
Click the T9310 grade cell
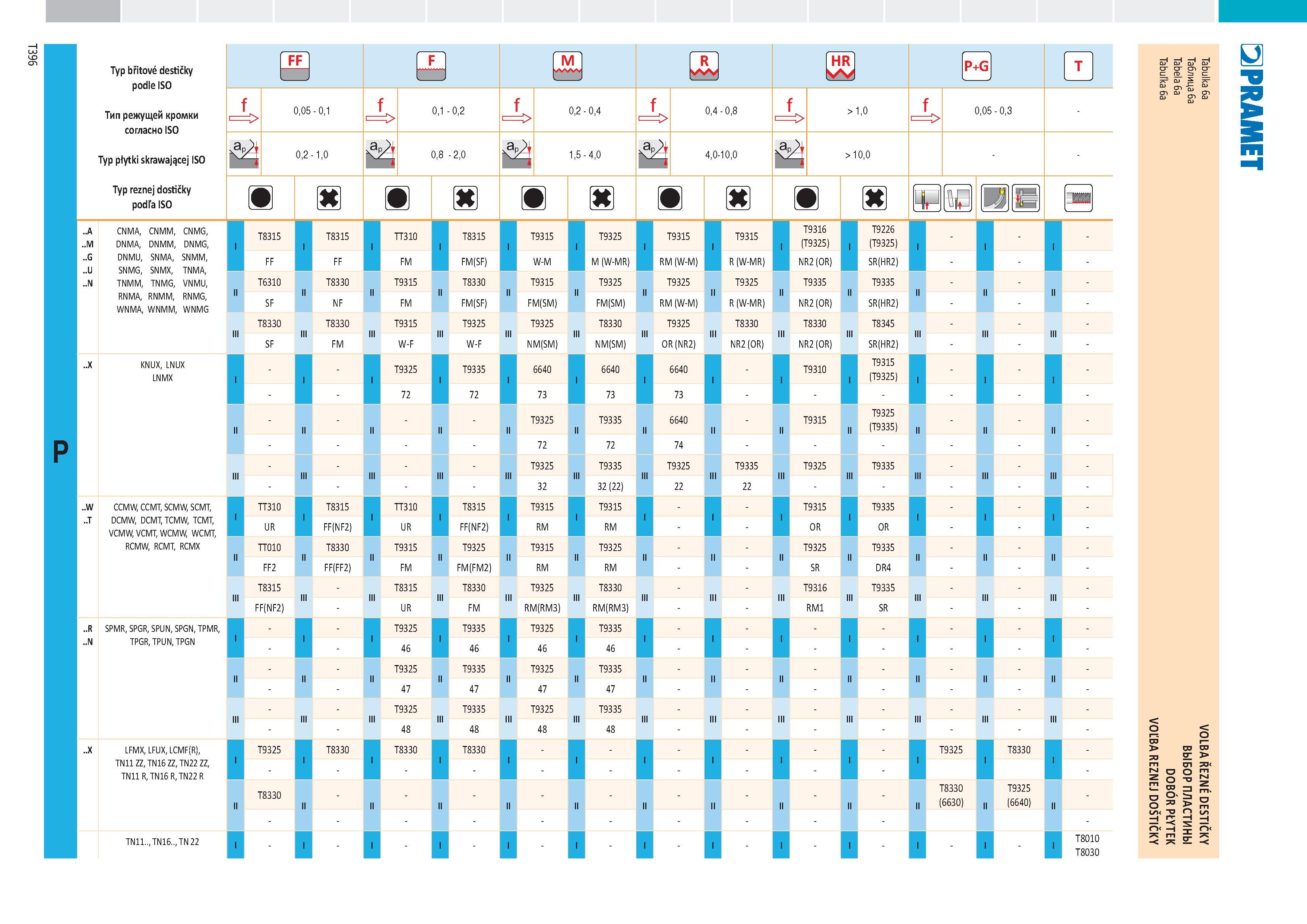click(814, 370)
